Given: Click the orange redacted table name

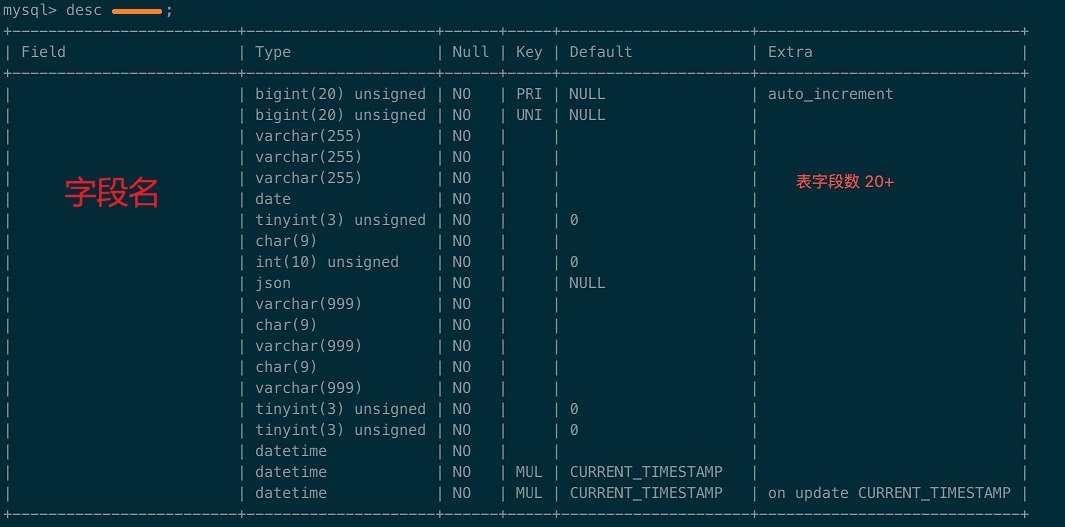Looking at the screenshot, I should [x=137, y=11].
